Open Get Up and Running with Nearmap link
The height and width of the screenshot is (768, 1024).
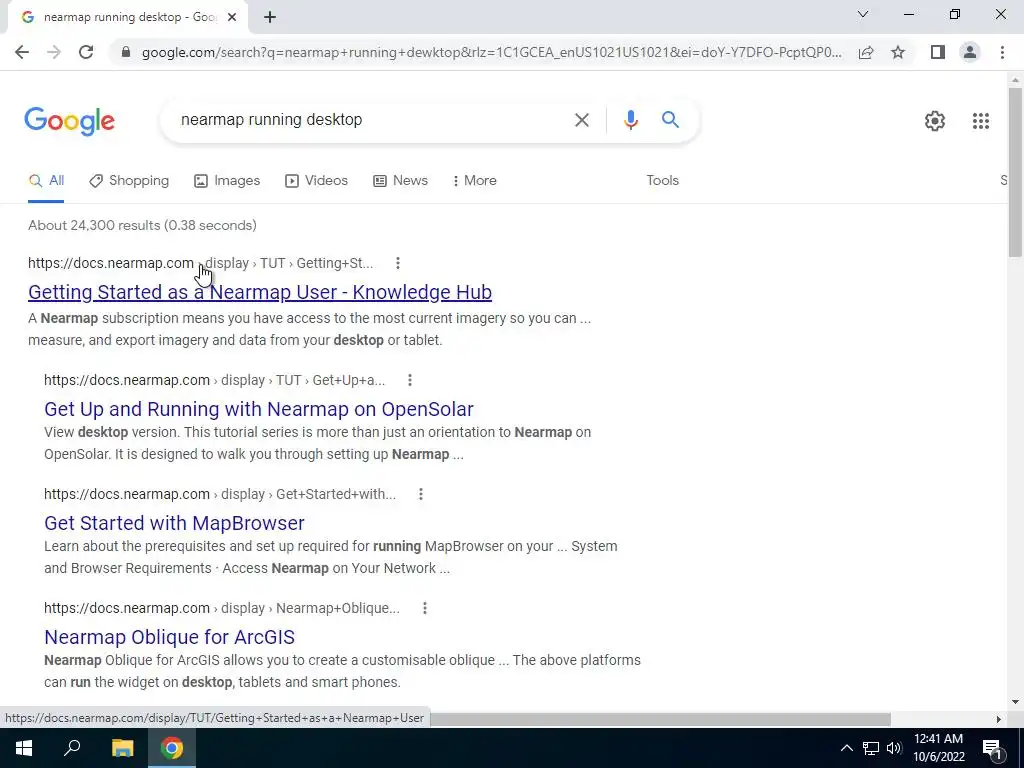click(259, 409)
